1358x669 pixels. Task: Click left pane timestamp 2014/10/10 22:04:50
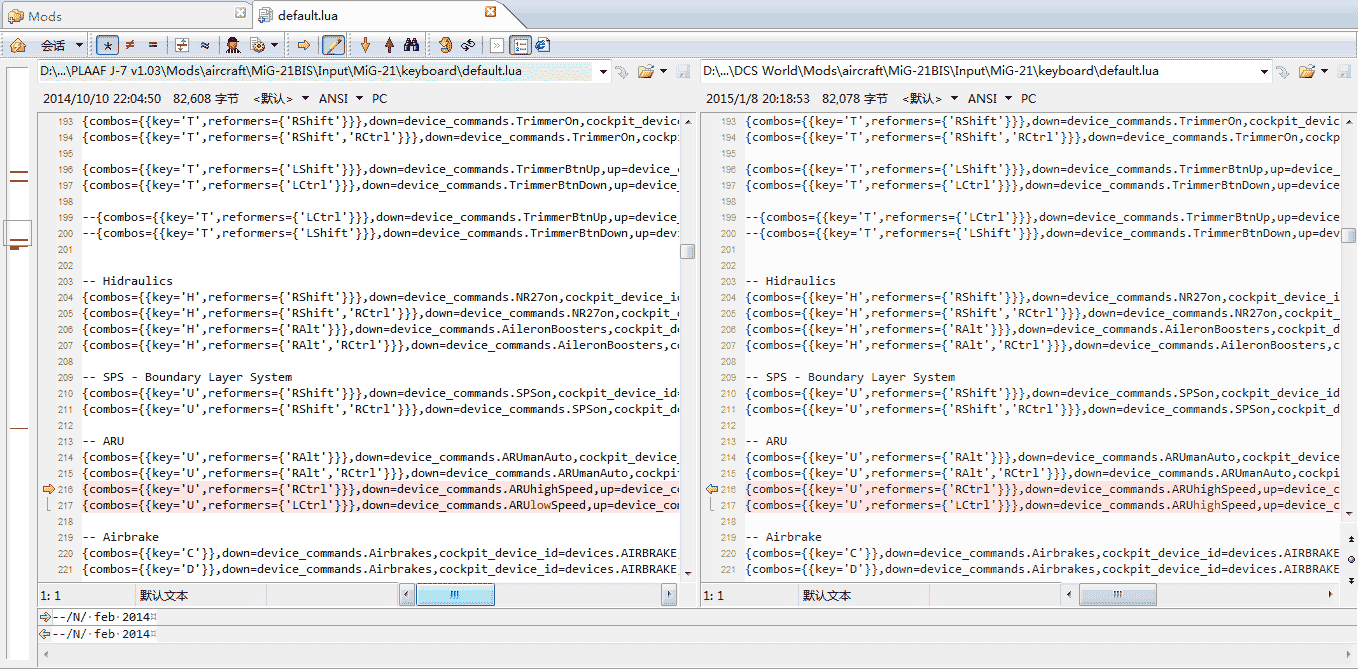pyautogui.click(x=102, y=99)
